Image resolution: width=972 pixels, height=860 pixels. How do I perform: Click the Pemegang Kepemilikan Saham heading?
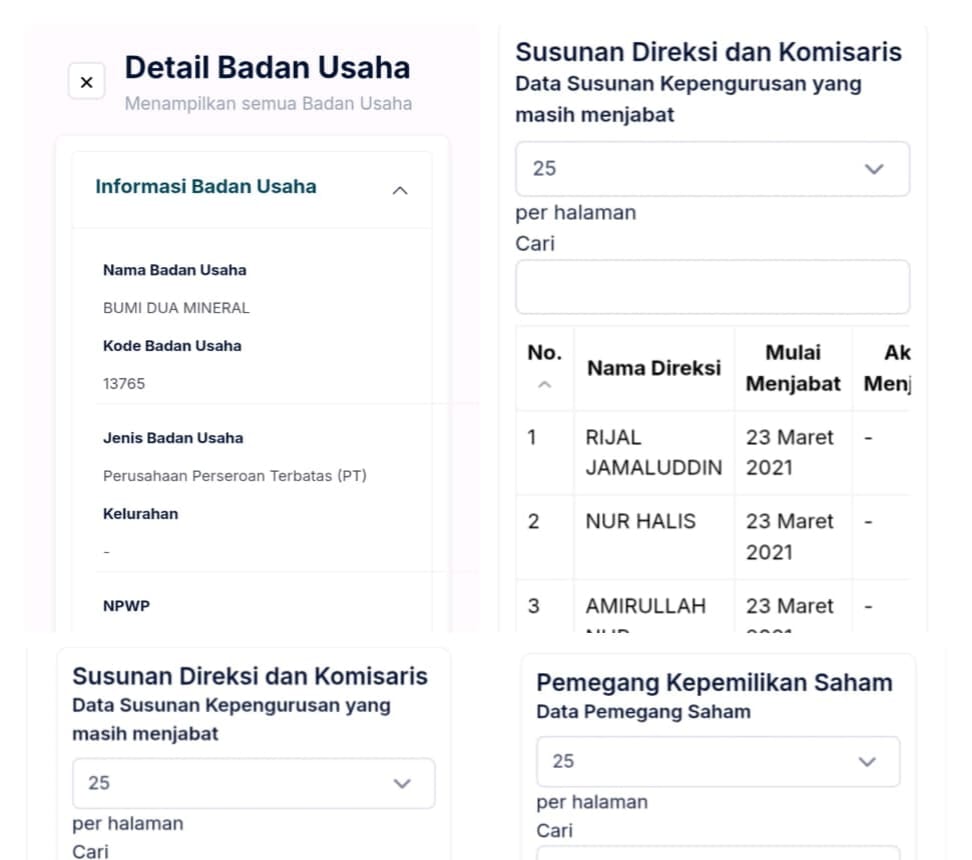tap(714, 683)
